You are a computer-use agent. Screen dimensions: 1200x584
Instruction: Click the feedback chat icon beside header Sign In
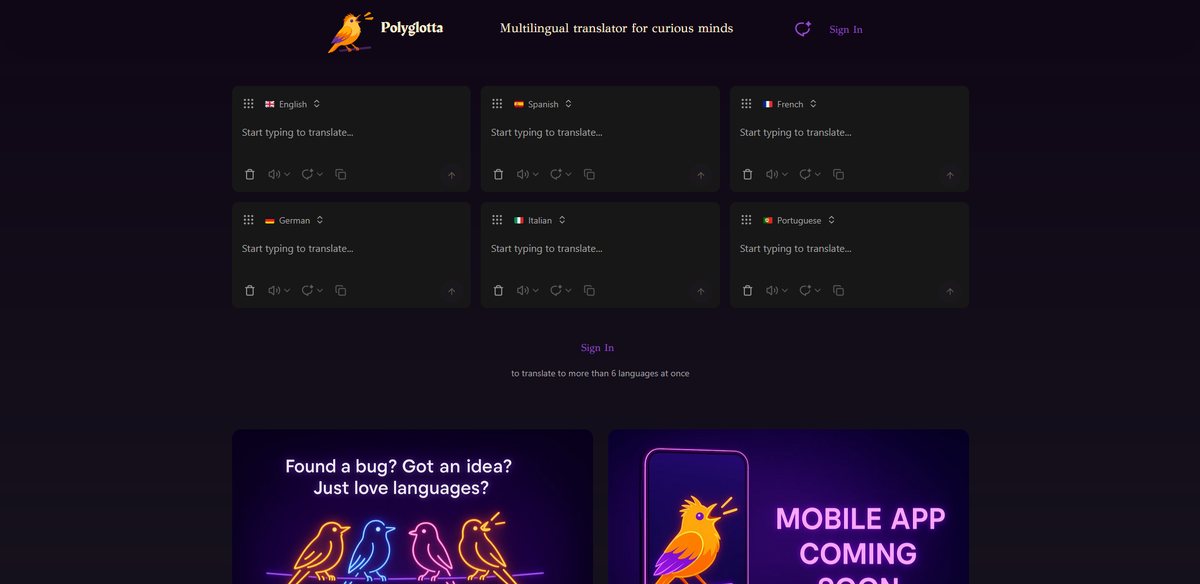point(802,29)
